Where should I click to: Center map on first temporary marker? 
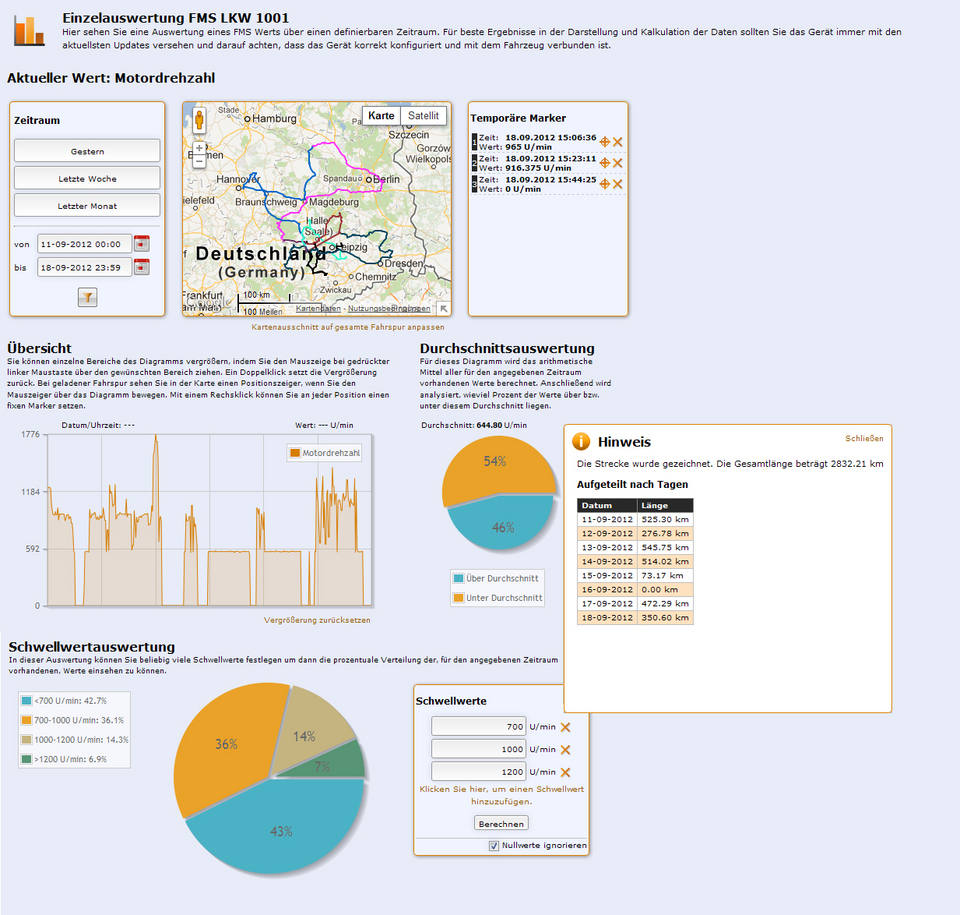coord(604,142)
